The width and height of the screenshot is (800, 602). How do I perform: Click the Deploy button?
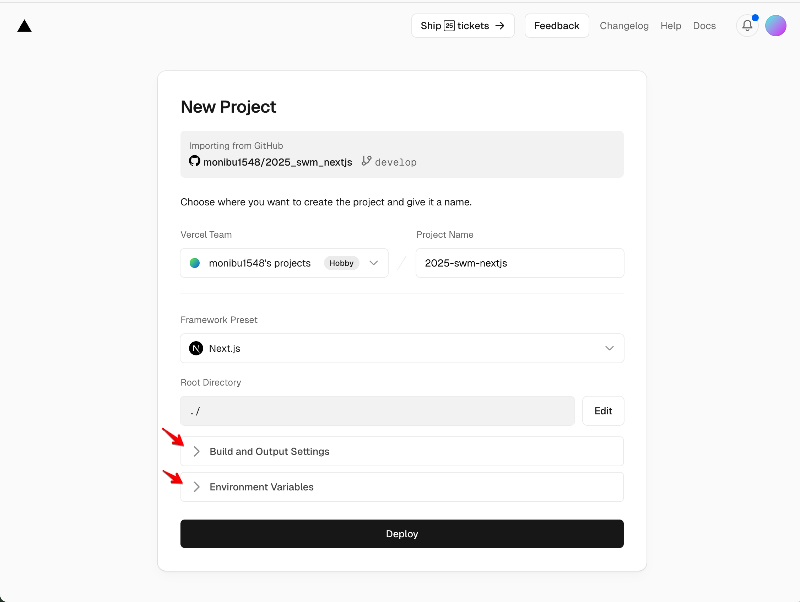(402, 534)
